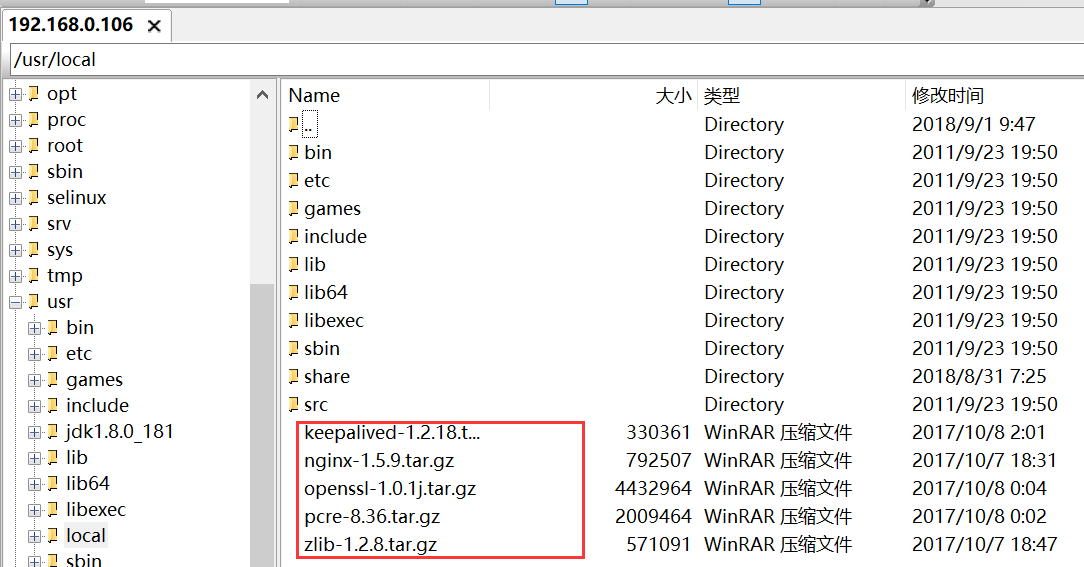
Task: Collapse the usr folder node
Action: click(15, 302)
